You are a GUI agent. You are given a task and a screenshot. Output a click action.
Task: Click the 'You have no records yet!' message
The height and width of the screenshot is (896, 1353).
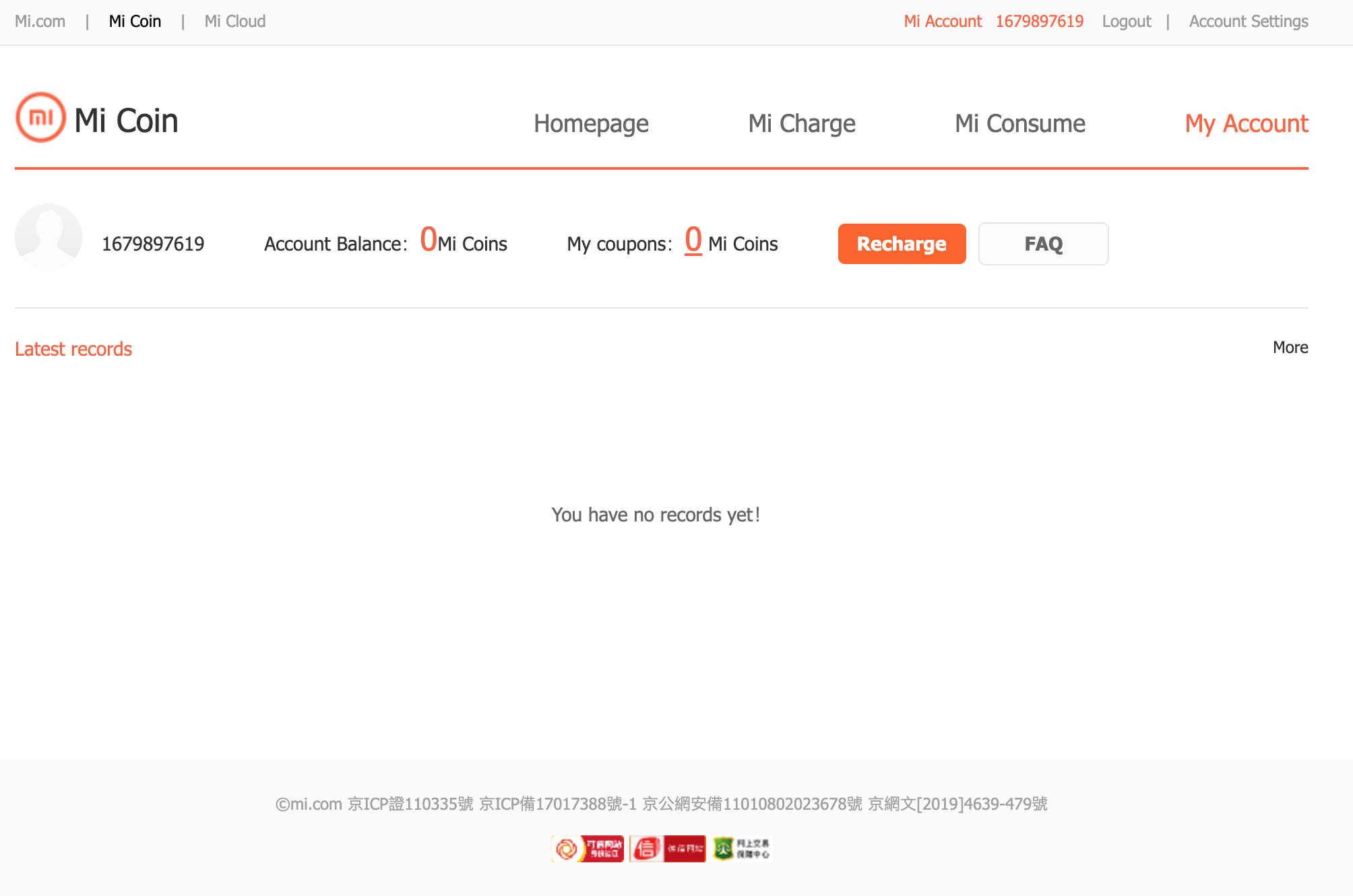click(656, 515)
